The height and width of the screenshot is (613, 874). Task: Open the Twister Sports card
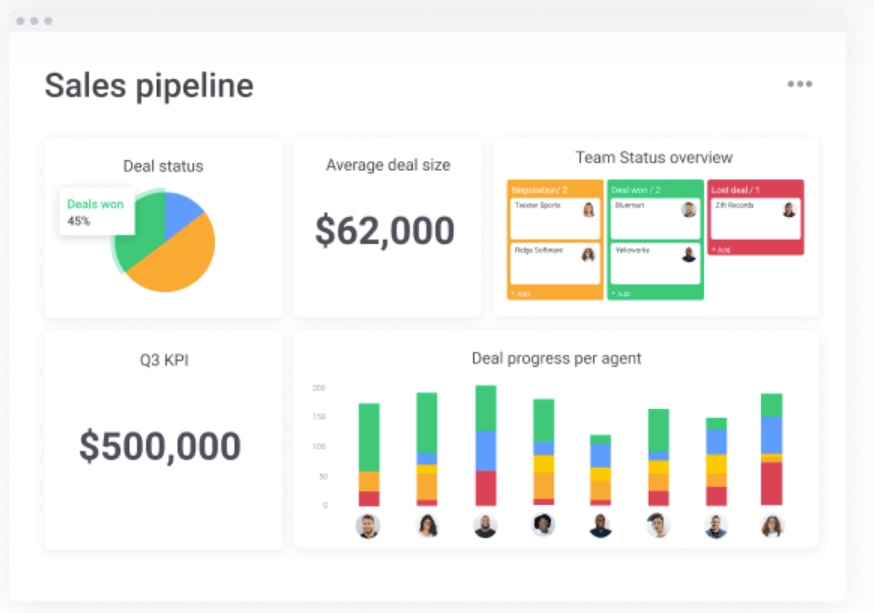point(555,218)
